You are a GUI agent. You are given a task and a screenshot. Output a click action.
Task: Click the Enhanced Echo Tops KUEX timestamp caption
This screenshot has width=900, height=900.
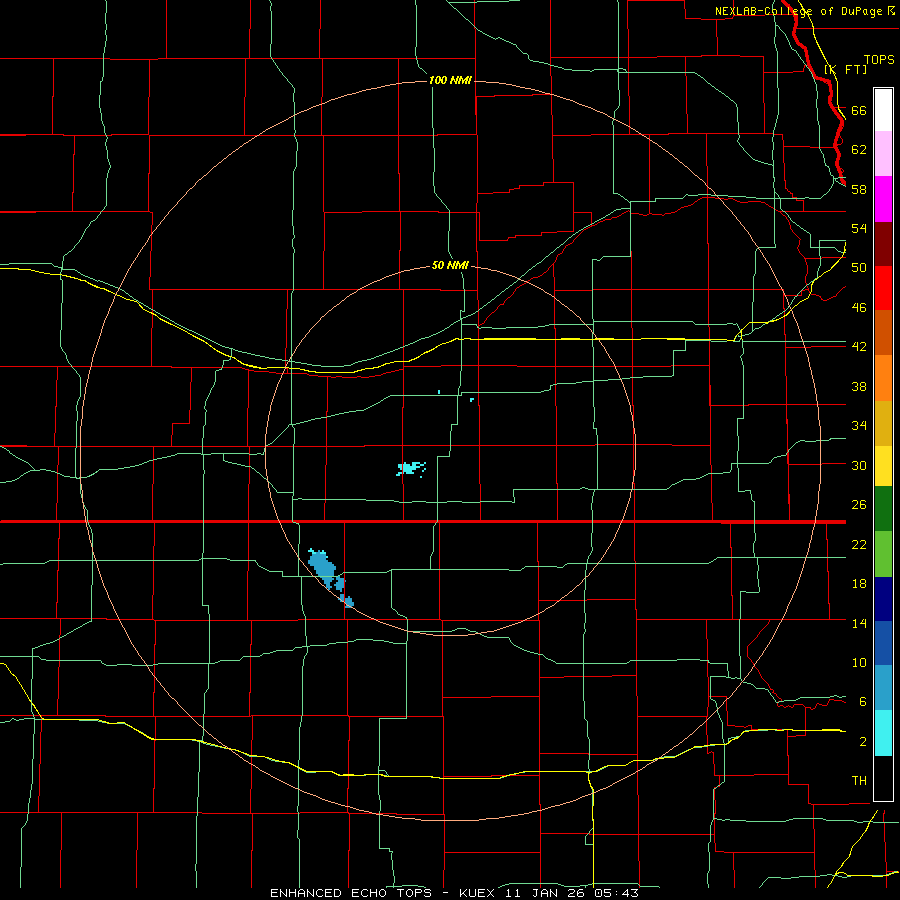point(454,893)
